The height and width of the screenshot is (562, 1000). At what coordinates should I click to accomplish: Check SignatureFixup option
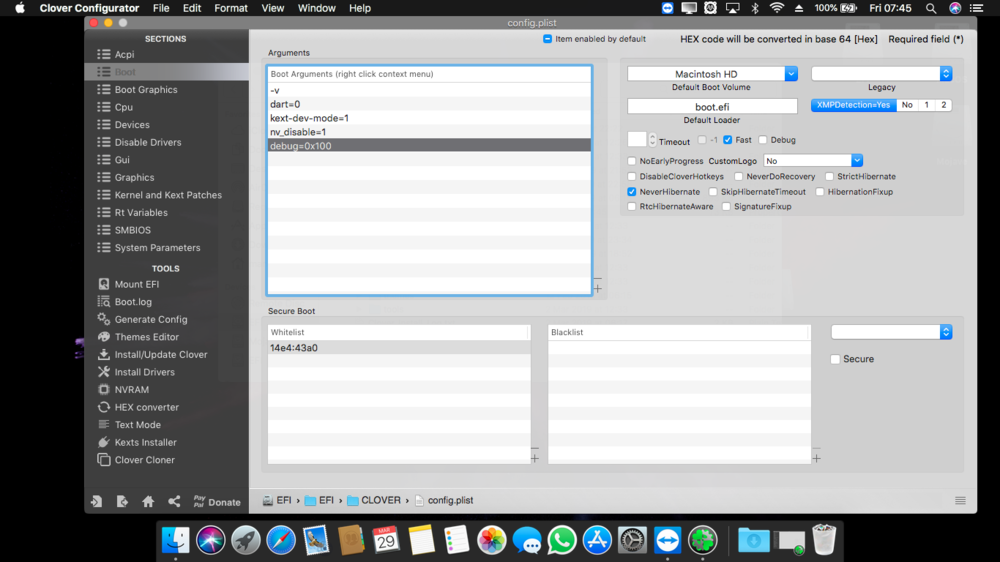click(x=726, y=207)
